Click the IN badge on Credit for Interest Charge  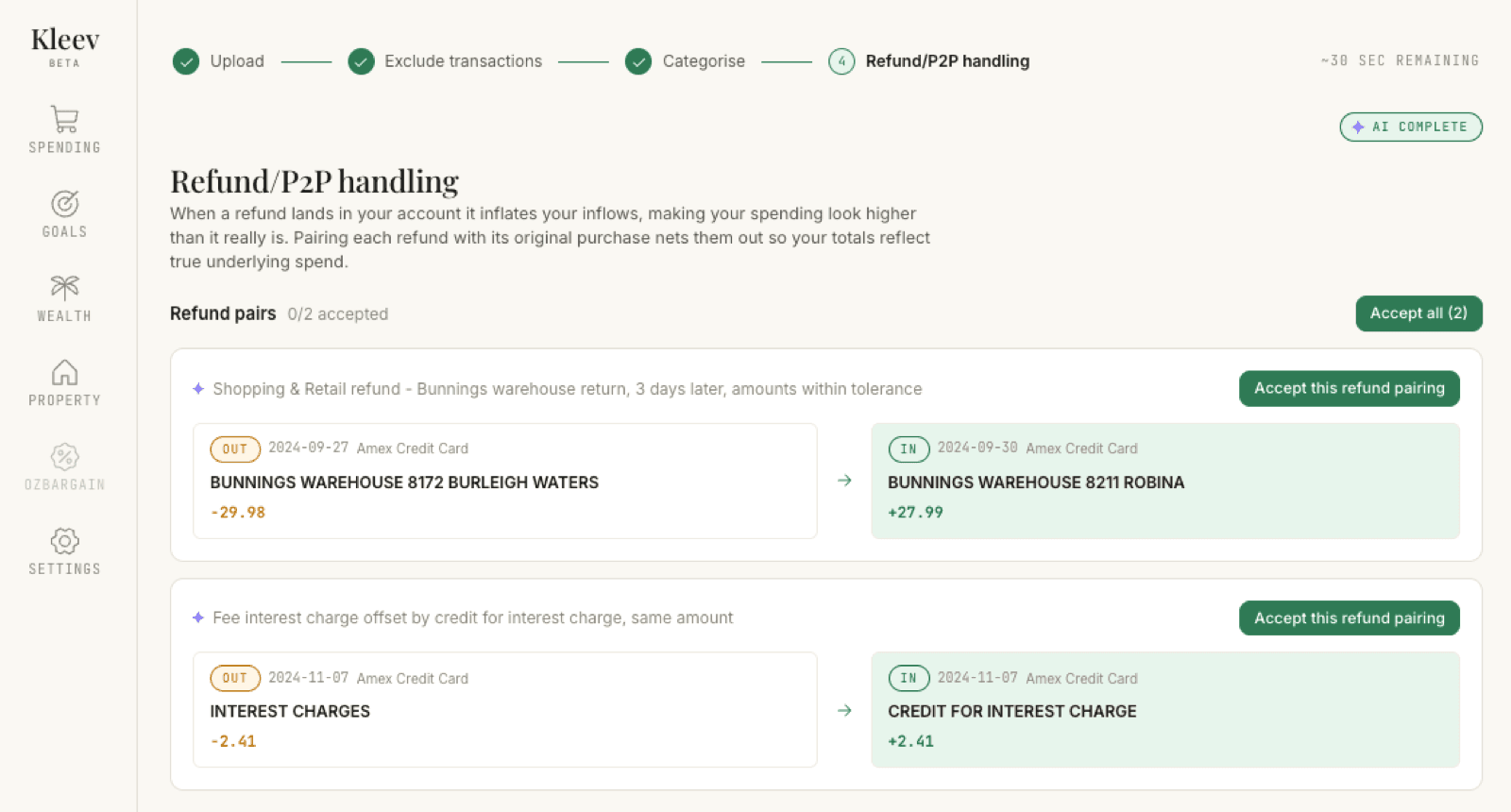[908, 678]
